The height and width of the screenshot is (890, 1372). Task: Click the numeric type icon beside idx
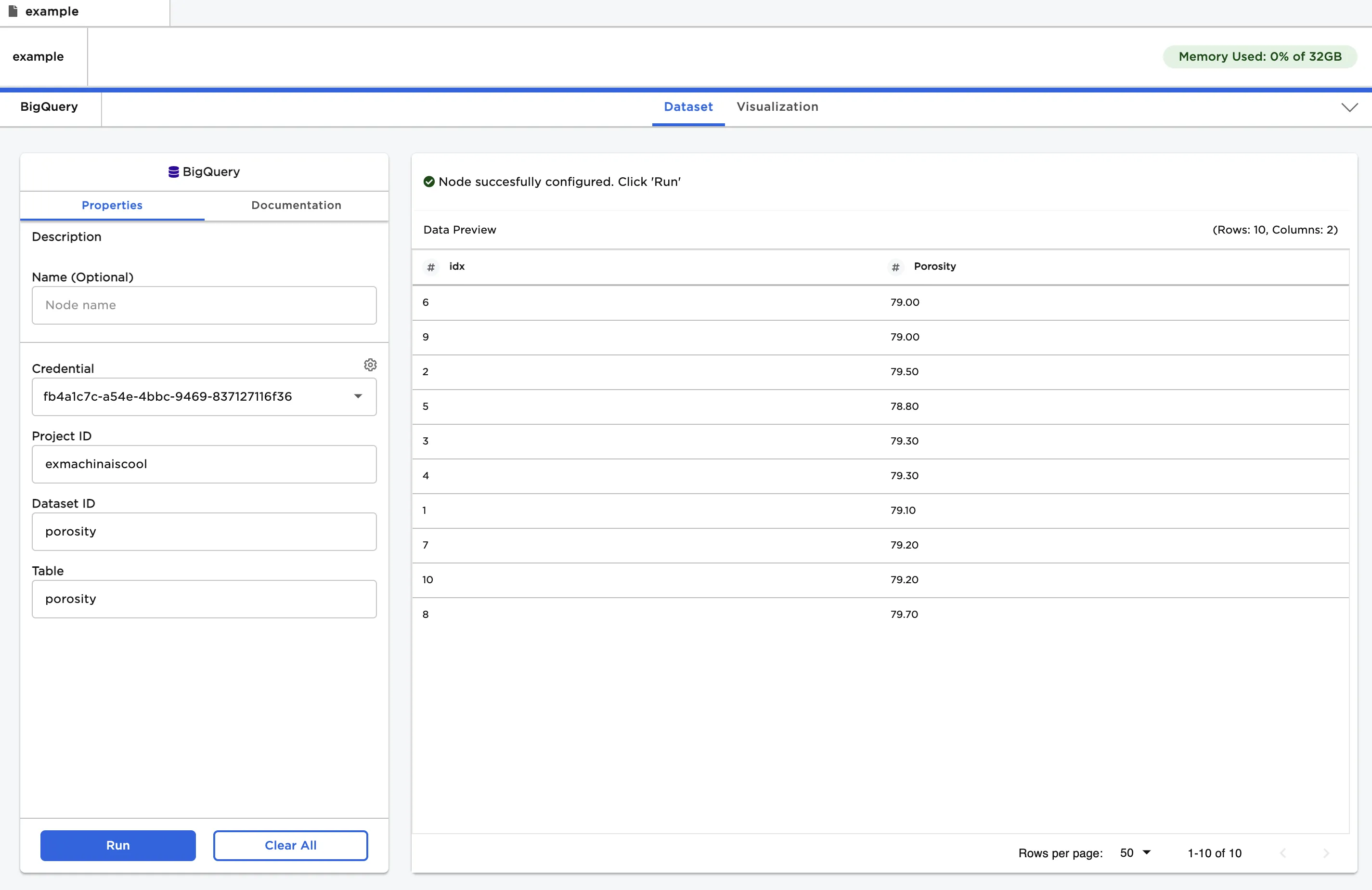coord(431,267)
